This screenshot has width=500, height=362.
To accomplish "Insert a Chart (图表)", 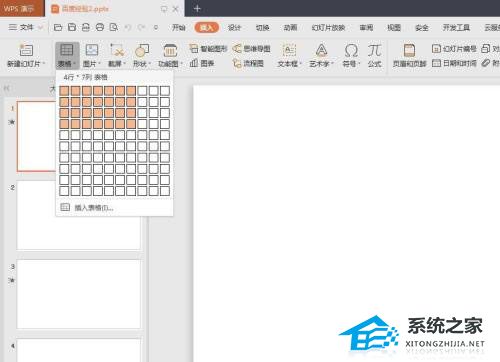I will click(x=202, y=63).
